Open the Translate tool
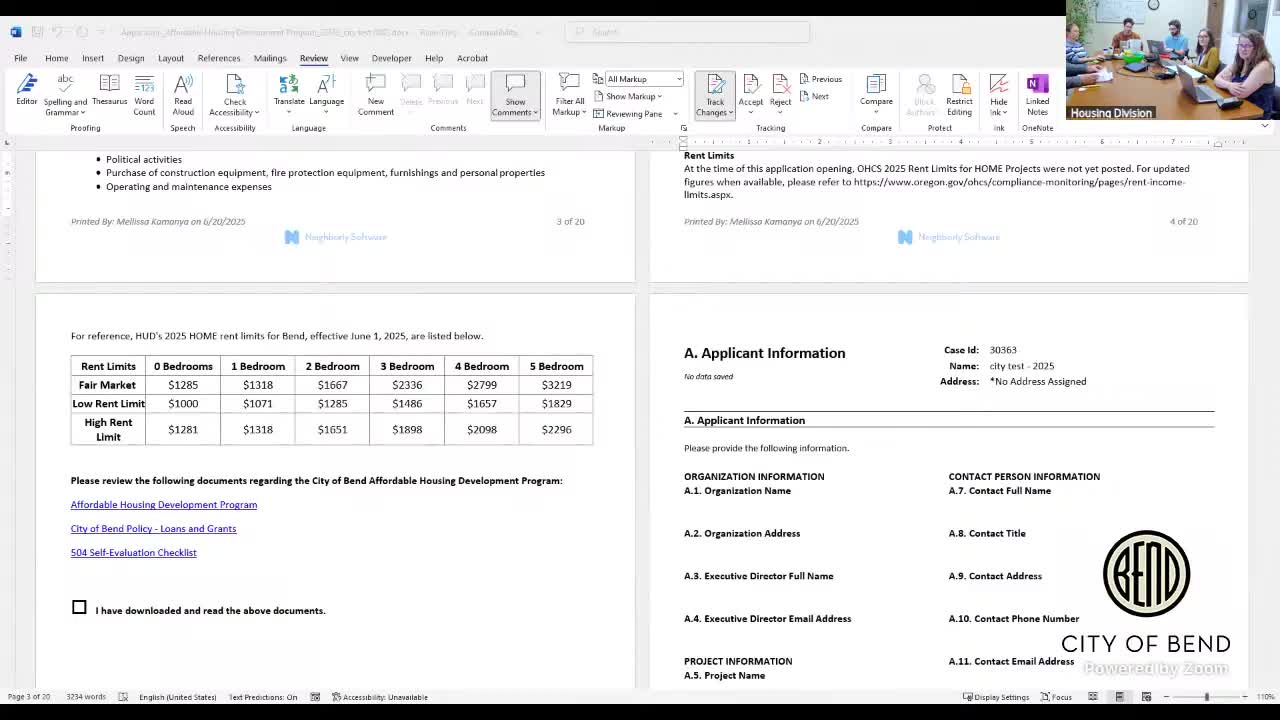 pos(289,90)
